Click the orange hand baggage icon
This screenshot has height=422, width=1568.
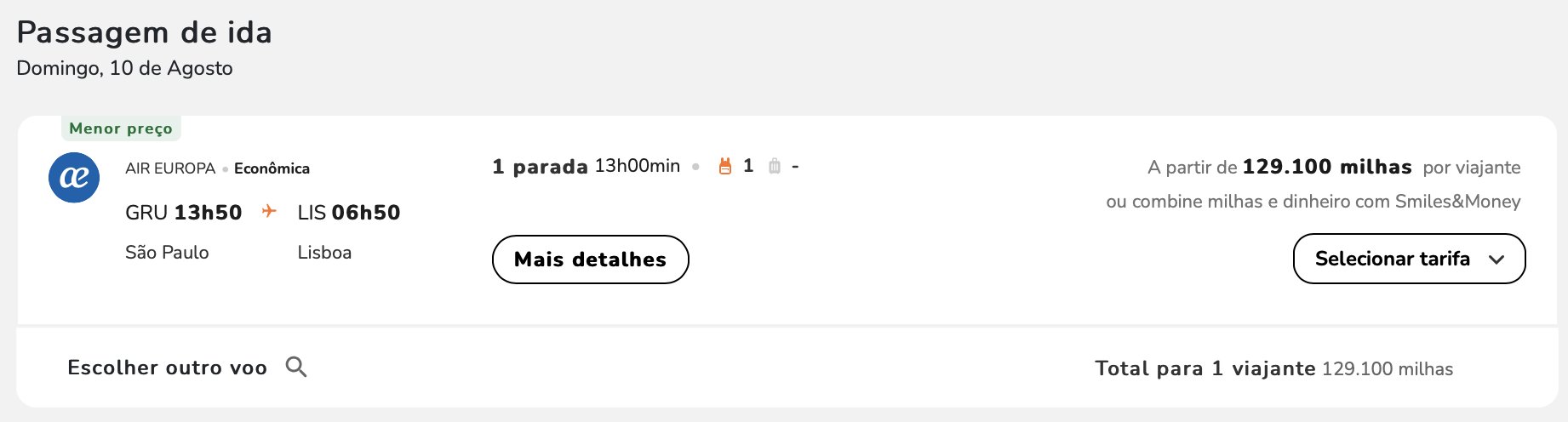point(725,167)
